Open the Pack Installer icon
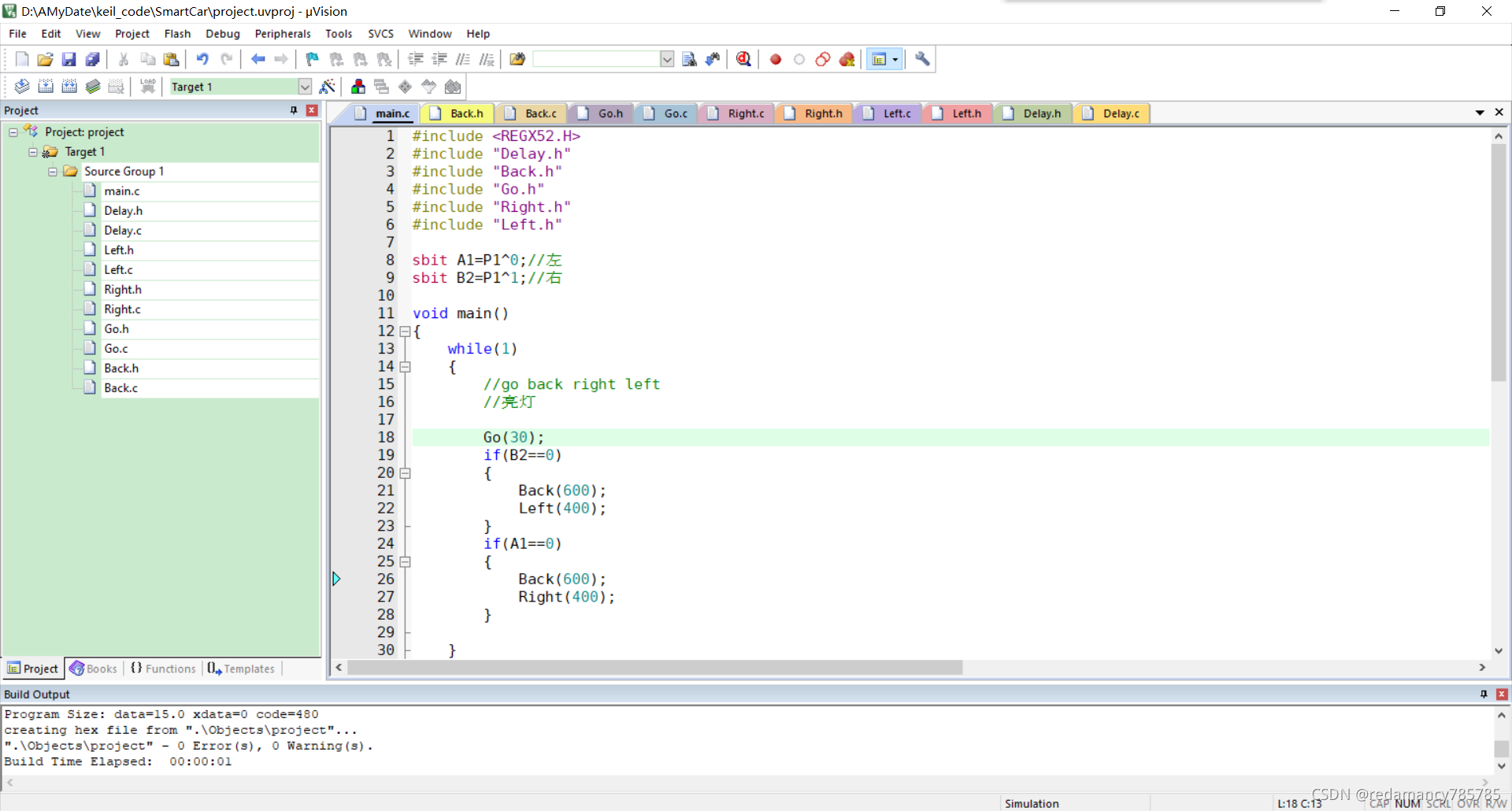1512x811 pixels. click(x=453, y=87)
